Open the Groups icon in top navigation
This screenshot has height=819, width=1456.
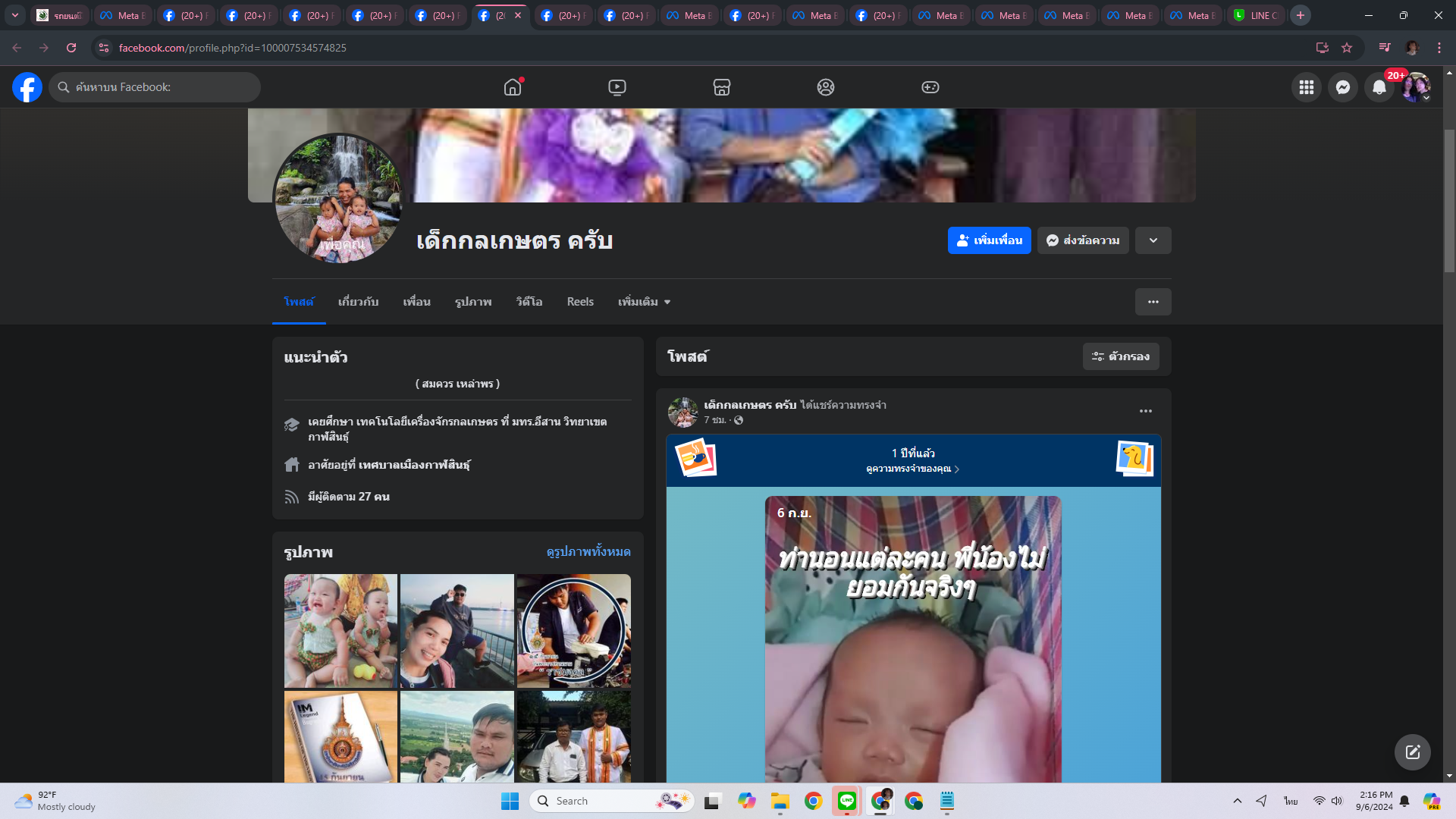click(x=826, y=87)
